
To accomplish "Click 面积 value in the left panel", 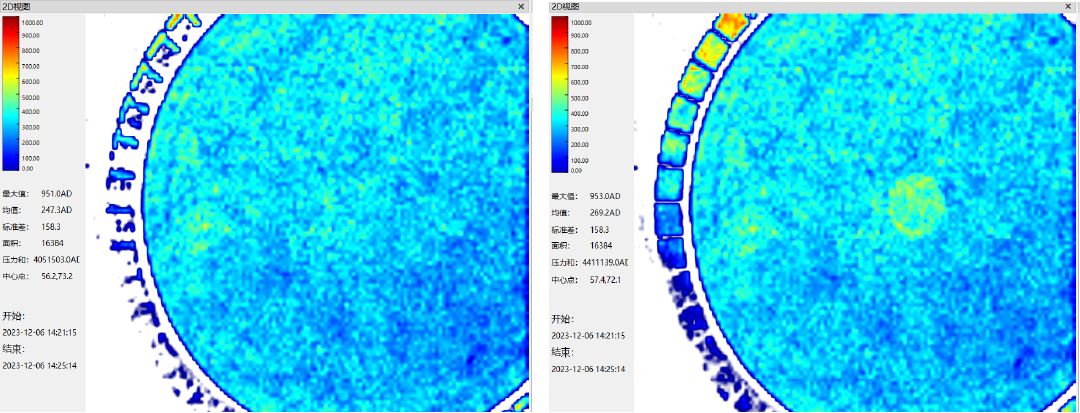I will (53, 243).
